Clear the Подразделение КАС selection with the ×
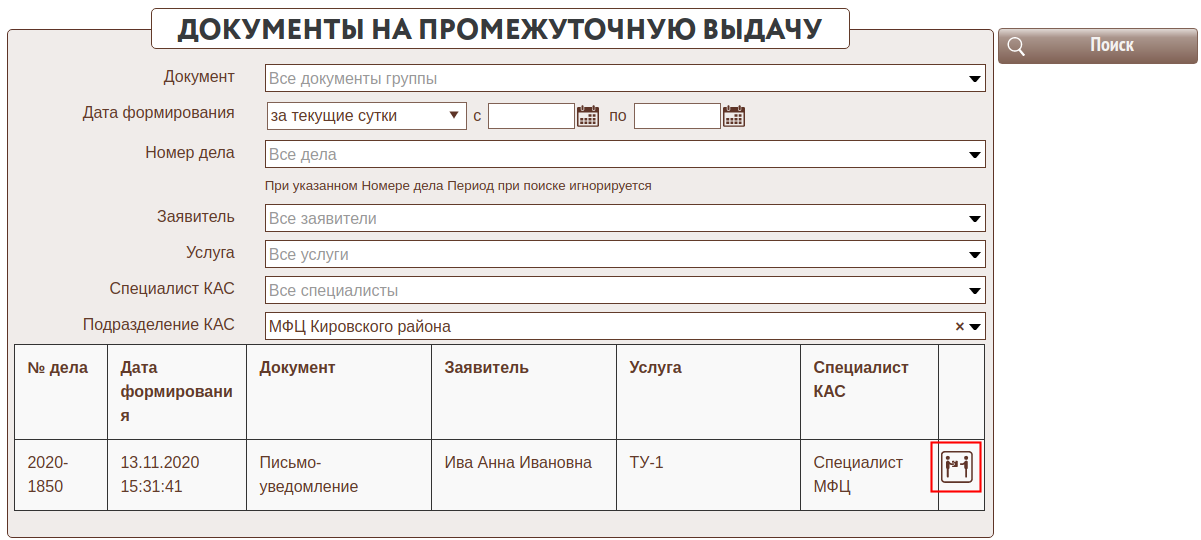 coord(959,326)
